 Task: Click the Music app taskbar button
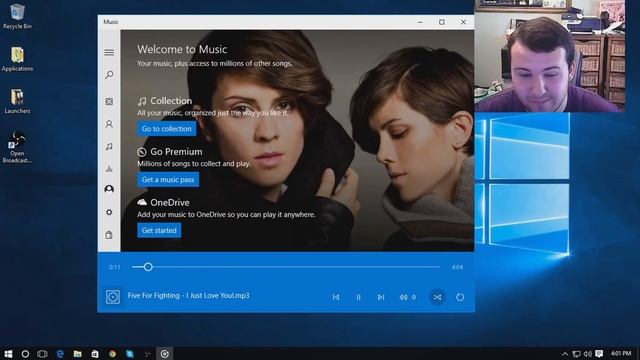[x=165, y=354]
